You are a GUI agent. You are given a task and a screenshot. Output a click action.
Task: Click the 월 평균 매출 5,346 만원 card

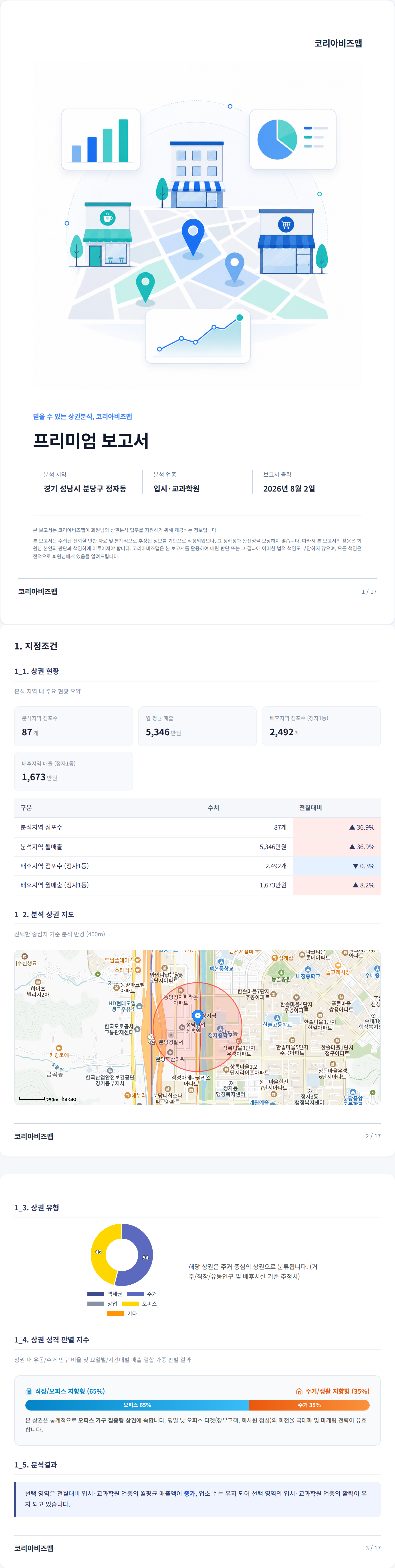coord(197,726)
